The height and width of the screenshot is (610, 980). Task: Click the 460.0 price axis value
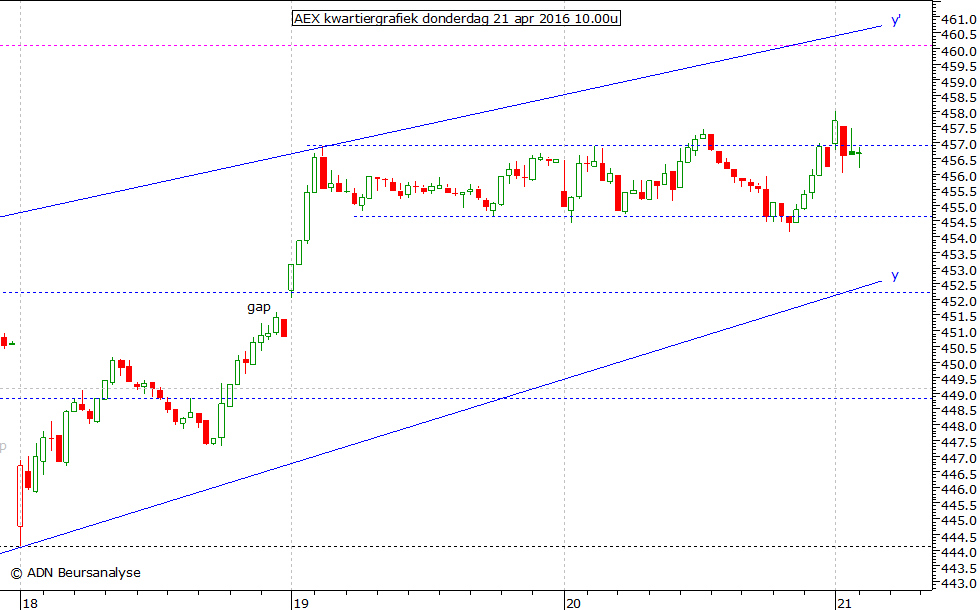[959, 51]
